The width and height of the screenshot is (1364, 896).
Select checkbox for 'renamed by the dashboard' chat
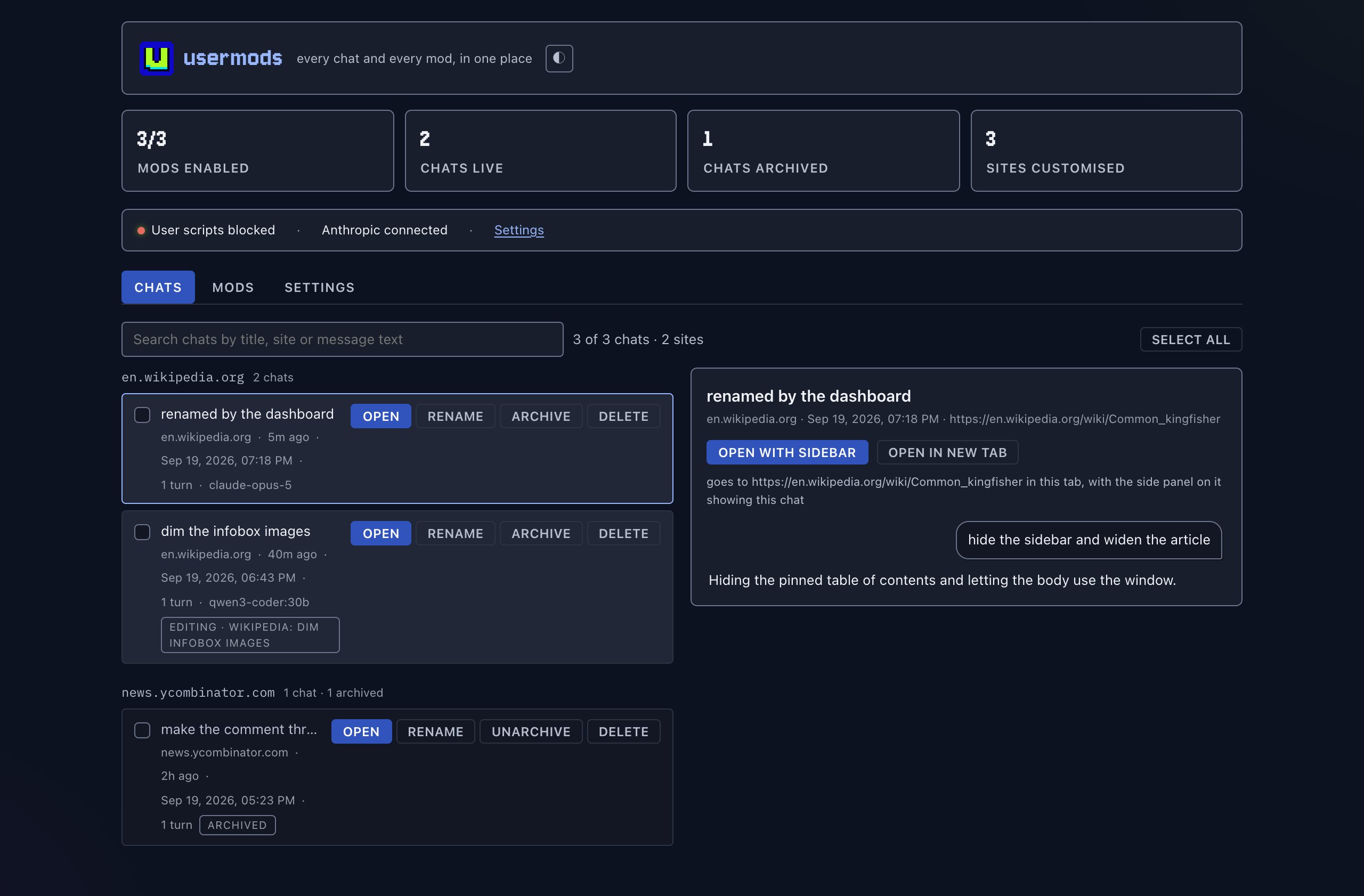coord(142,415)
